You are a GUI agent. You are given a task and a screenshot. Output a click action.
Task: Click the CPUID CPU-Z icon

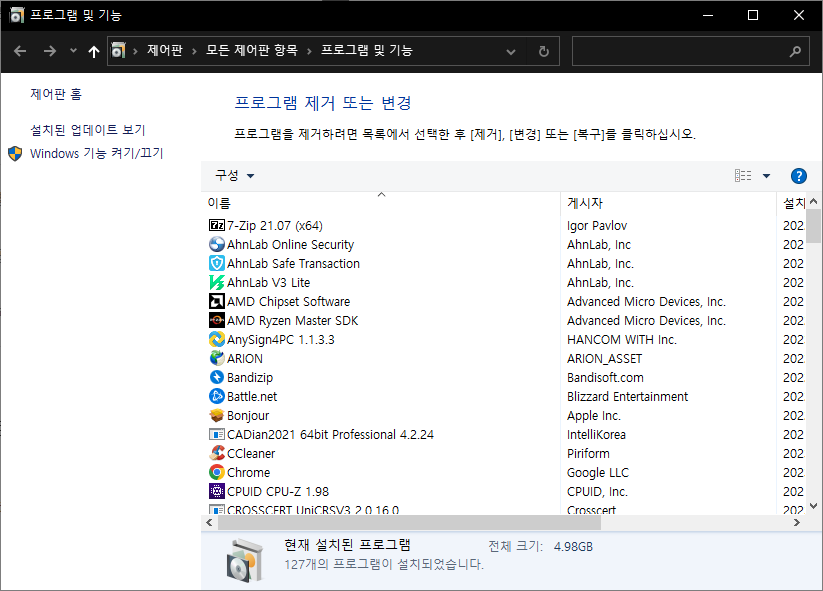pos(217,491)
